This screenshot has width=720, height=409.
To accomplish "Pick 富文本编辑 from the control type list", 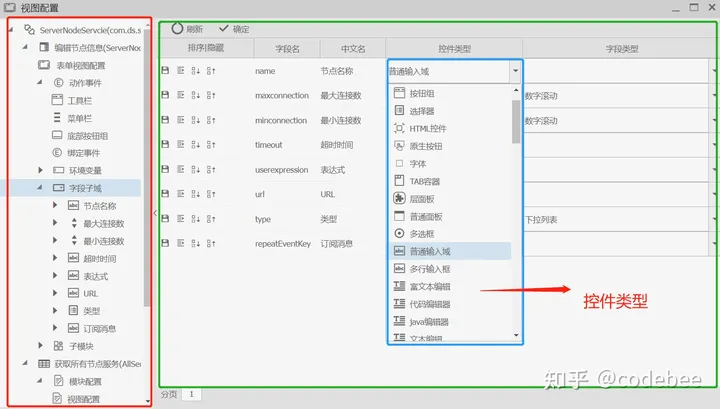I will tap(430, 286).
